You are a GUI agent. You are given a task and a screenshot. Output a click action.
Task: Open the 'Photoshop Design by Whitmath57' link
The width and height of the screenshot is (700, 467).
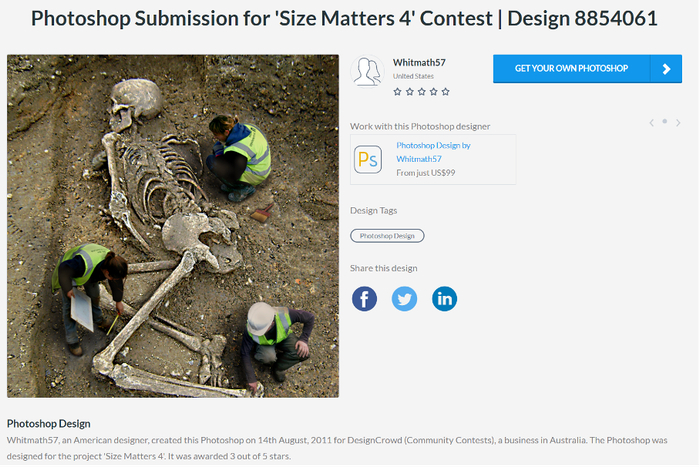(433, 152)
